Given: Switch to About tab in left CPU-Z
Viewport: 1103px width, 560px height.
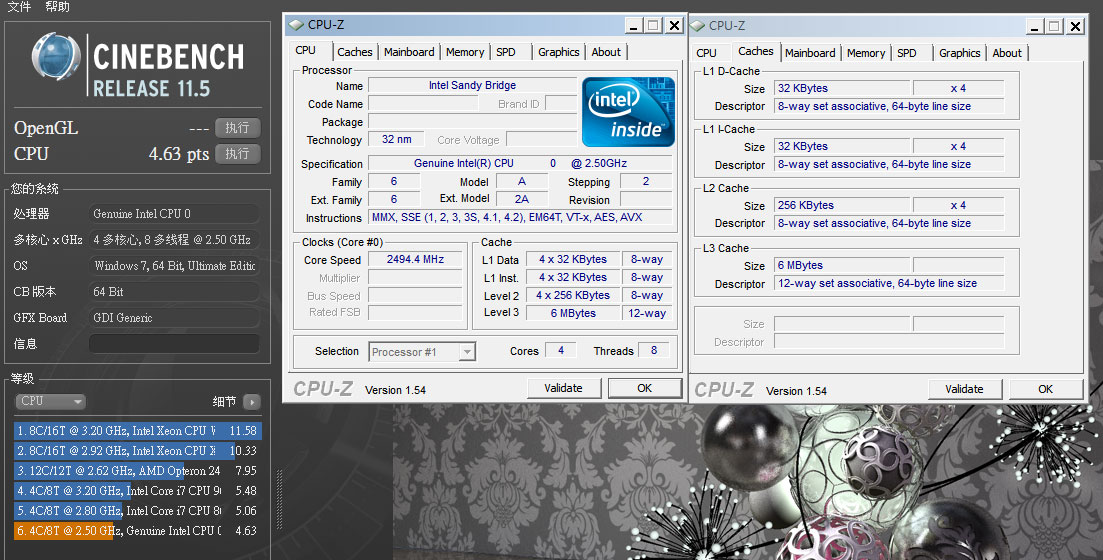Looking at the screenshot, I should 606,52.
